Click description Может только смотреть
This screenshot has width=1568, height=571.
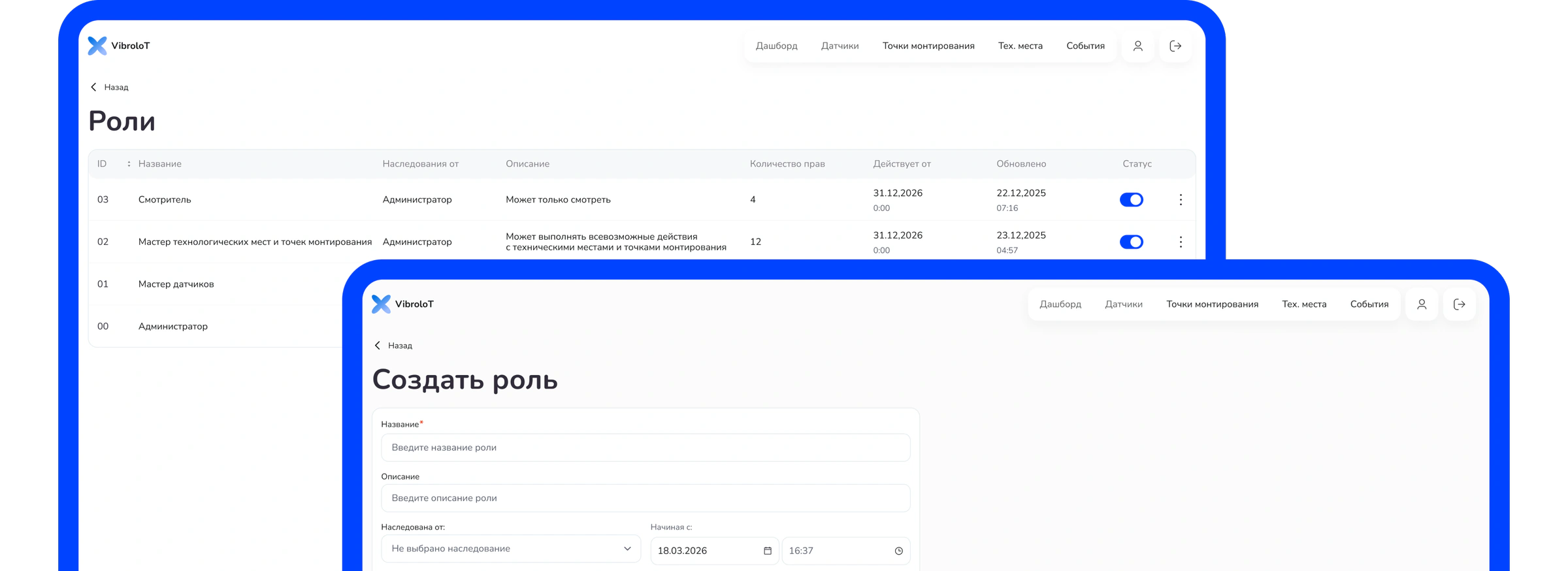click(558, 200)
